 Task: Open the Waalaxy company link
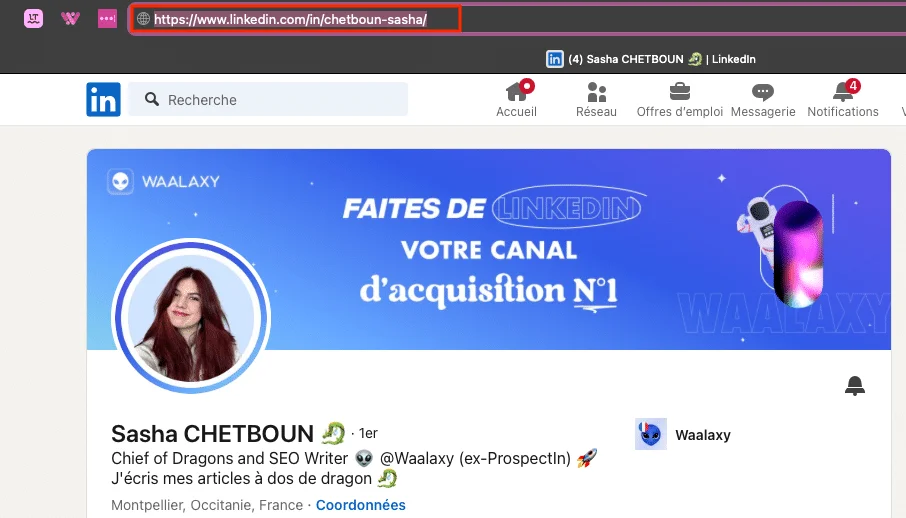[x=703, y=435]
